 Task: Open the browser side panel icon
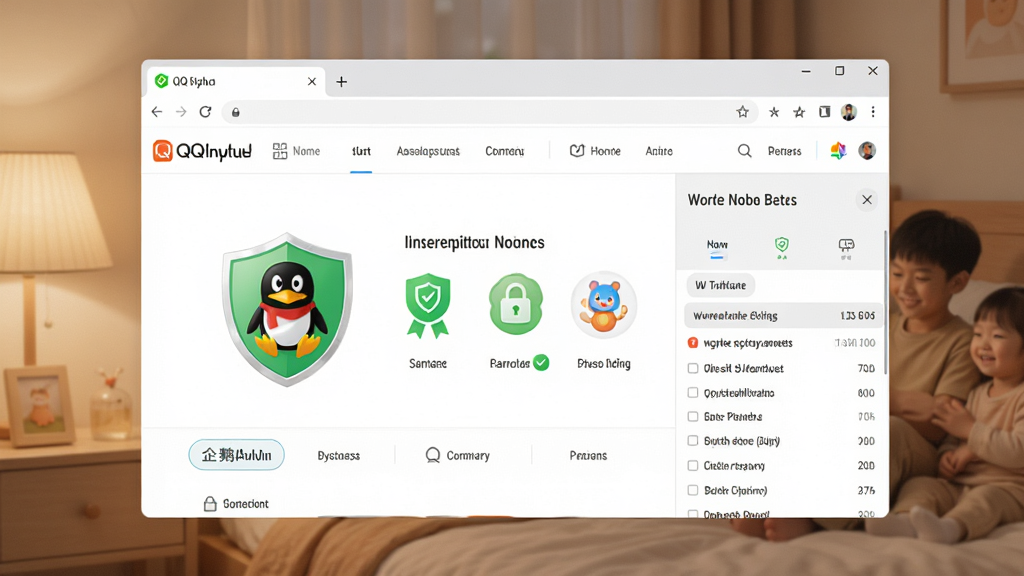[825, 112]
